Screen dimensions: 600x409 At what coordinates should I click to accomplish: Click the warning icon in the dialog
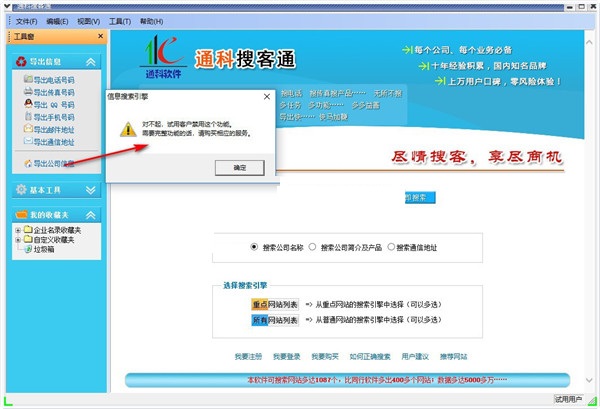(128, 129)
